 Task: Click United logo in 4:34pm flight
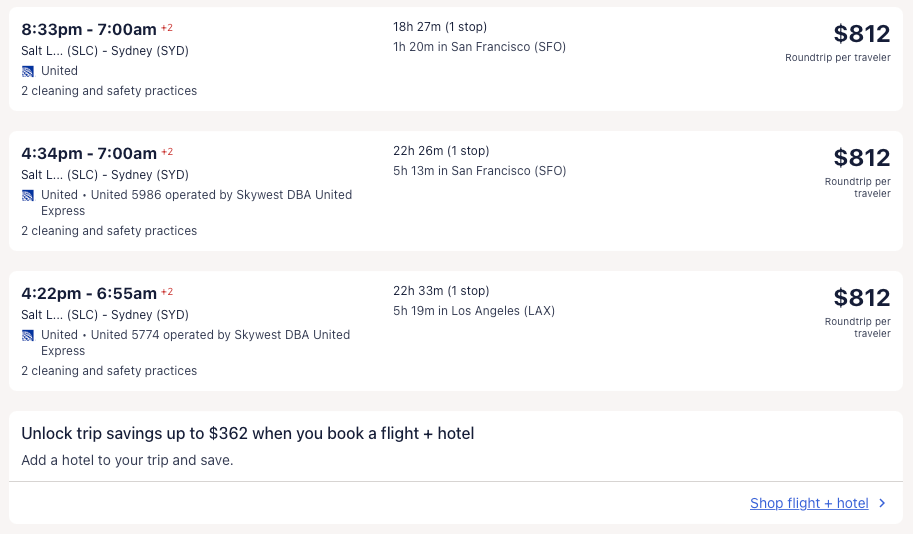(28, 195)
